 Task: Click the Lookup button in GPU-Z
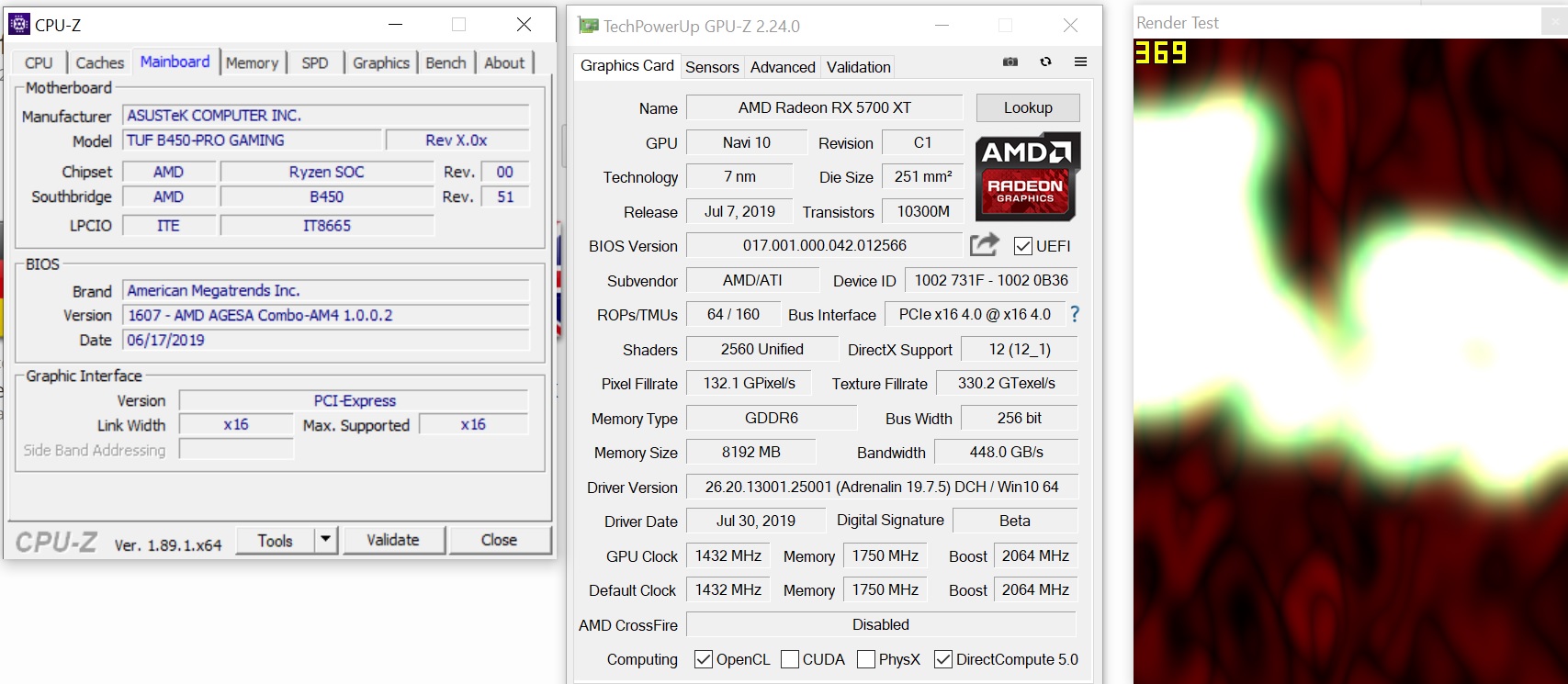tap(1028, 107)
